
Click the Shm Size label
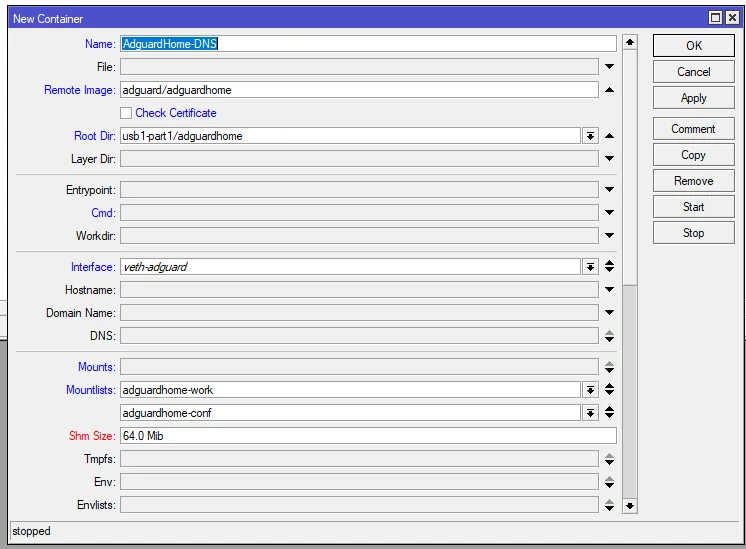click(92, 436)
